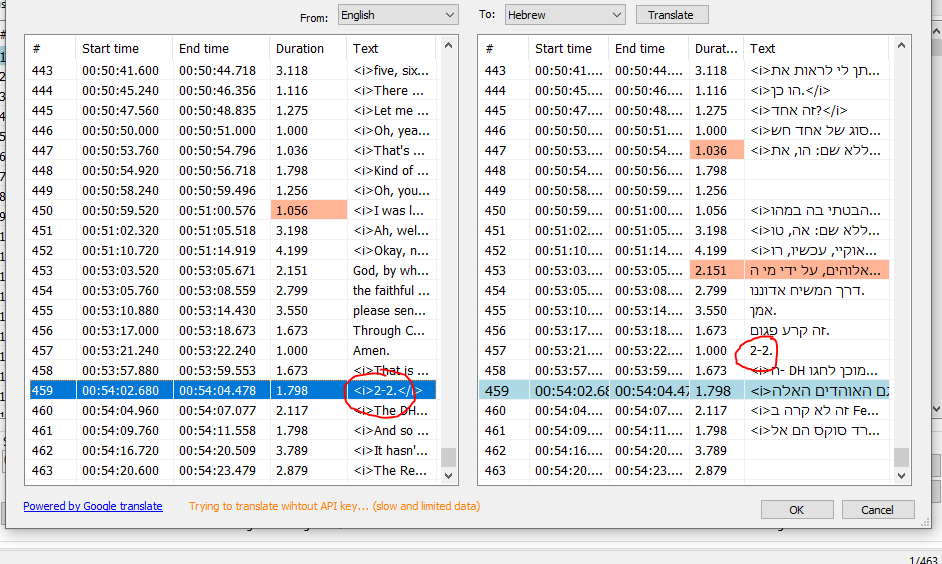Screen dimensions: 942x564
Task: Select English row 457 text 'Amen.'
Action: point(371,351)
